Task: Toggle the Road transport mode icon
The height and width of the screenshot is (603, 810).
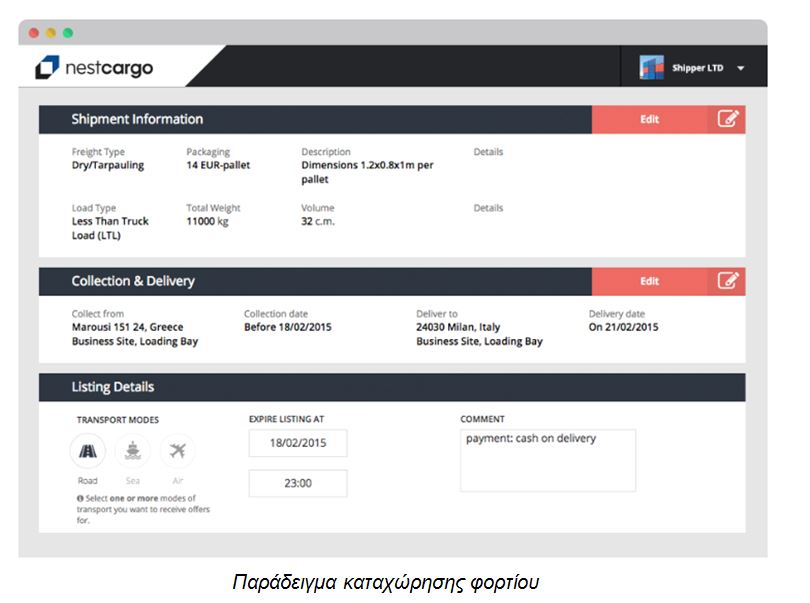Action: [88, 451]
